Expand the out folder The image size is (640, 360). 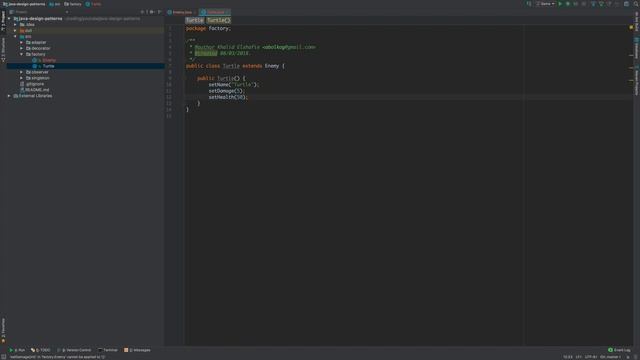(16, 31)
